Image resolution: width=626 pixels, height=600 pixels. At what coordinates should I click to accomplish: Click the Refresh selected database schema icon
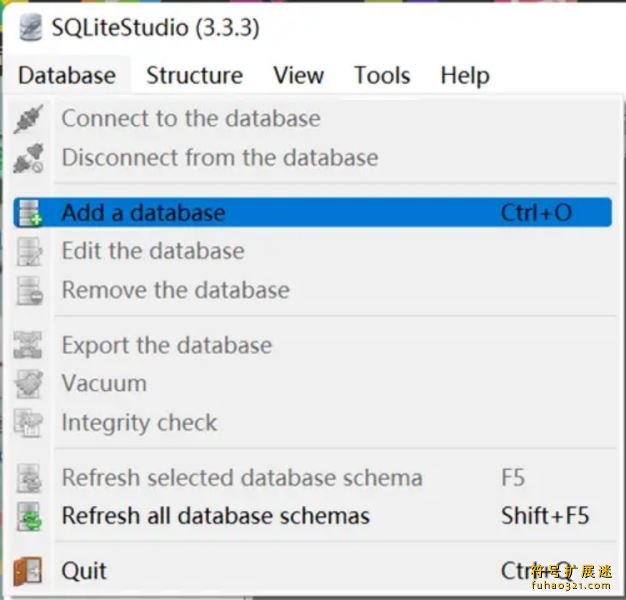[x=29, y=478]
